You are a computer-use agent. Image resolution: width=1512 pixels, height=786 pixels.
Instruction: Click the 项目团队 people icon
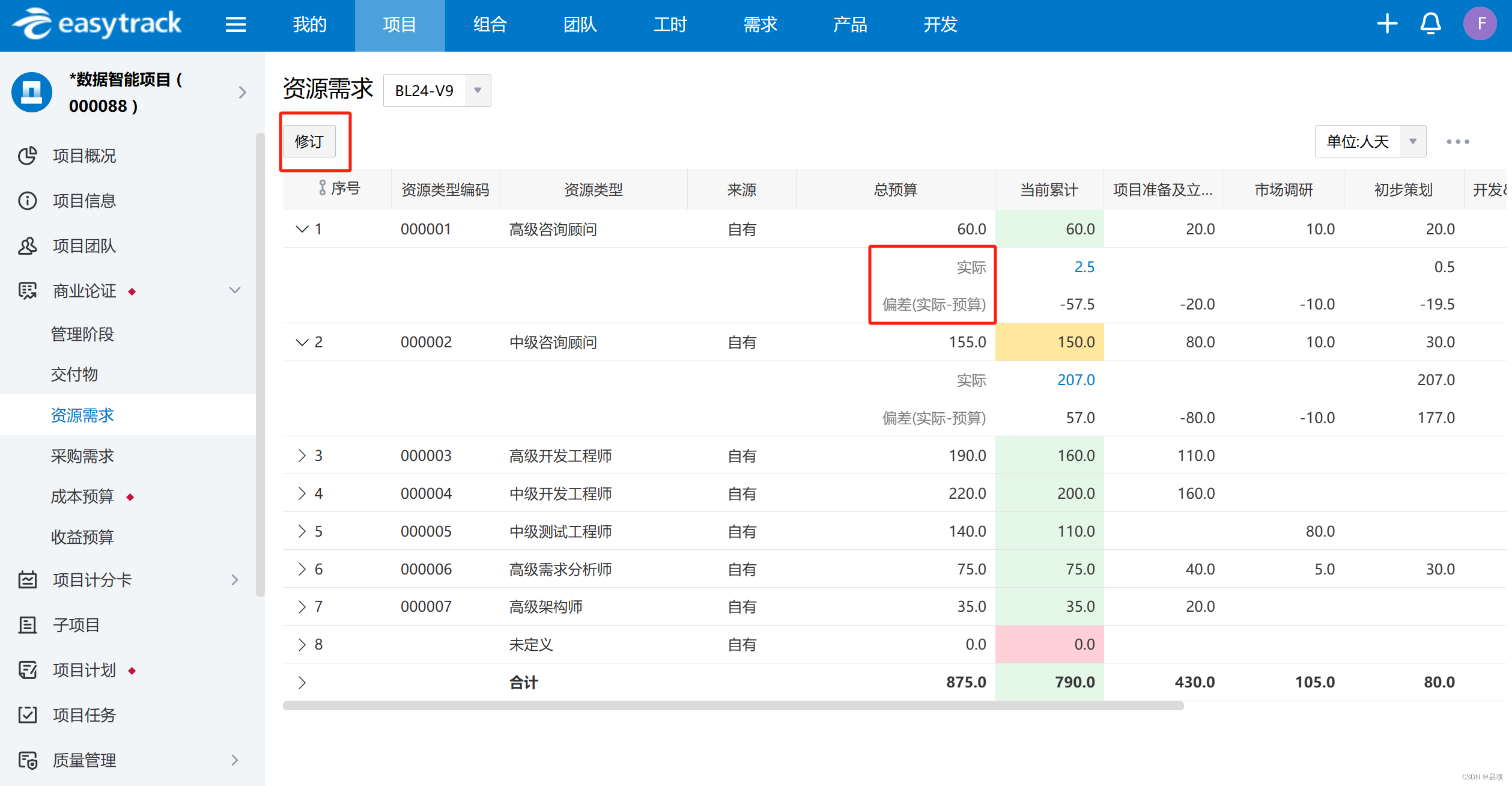tap(28, 246)
